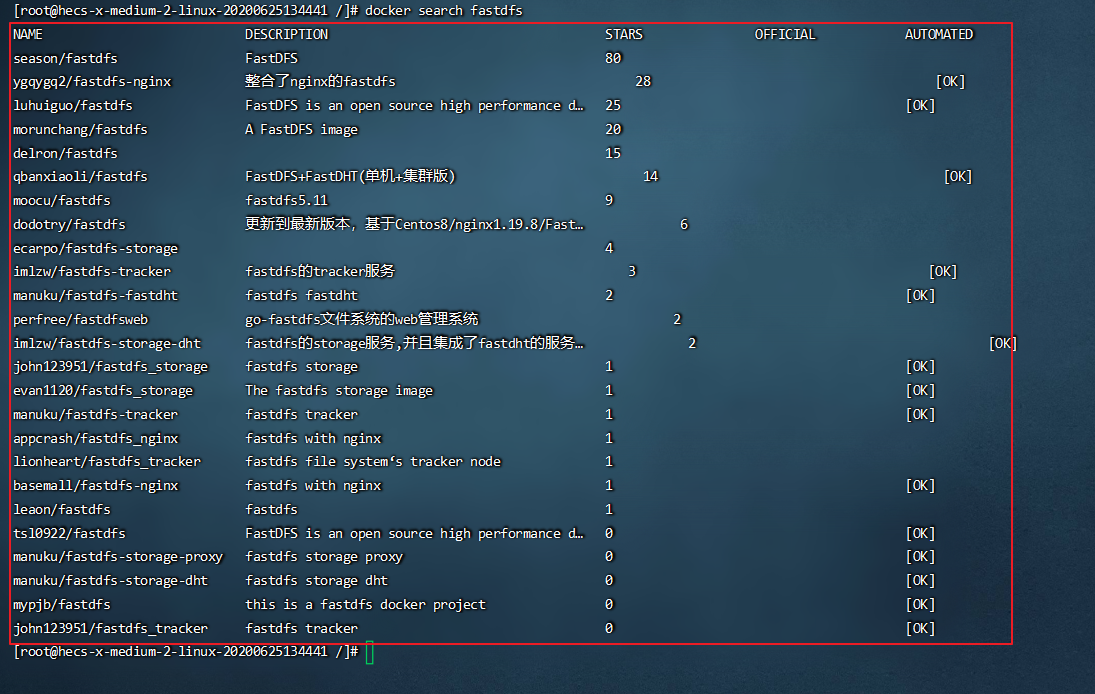
Task: Select description 'fastdfs storage dht'
Action: coord(316,580)
